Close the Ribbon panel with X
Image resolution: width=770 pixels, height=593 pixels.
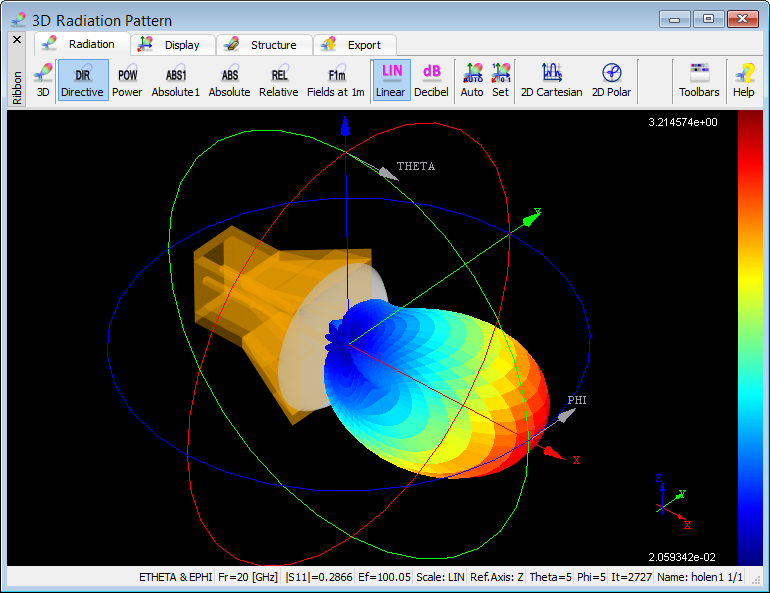tap(16, 40)
